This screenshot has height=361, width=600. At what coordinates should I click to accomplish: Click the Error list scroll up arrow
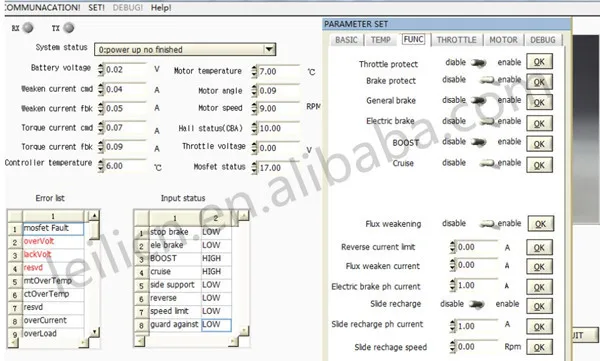(x=94, y=216)
